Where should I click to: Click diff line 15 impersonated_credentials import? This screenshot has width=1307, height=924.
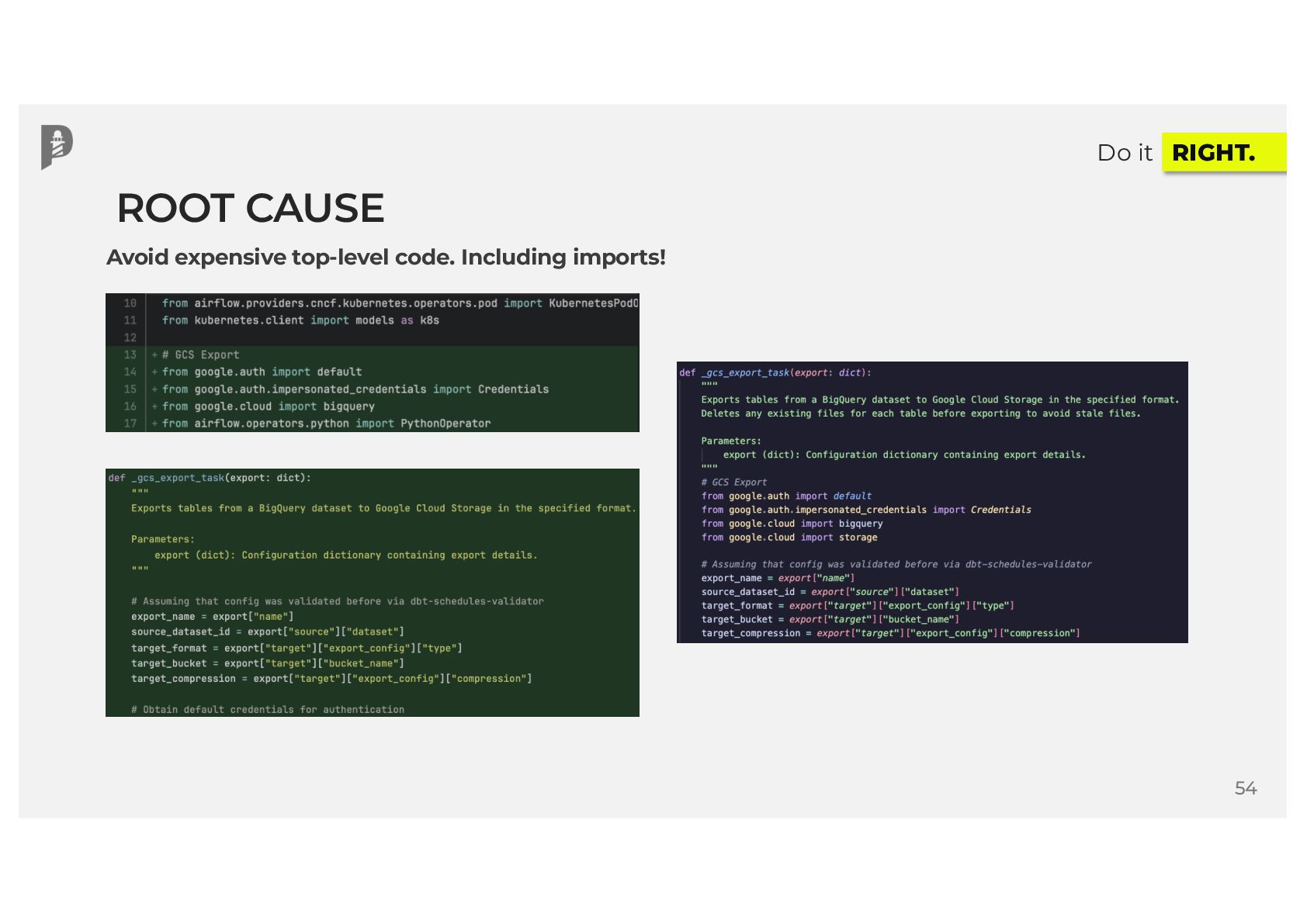pyautogui.click(x=355, y=389)
